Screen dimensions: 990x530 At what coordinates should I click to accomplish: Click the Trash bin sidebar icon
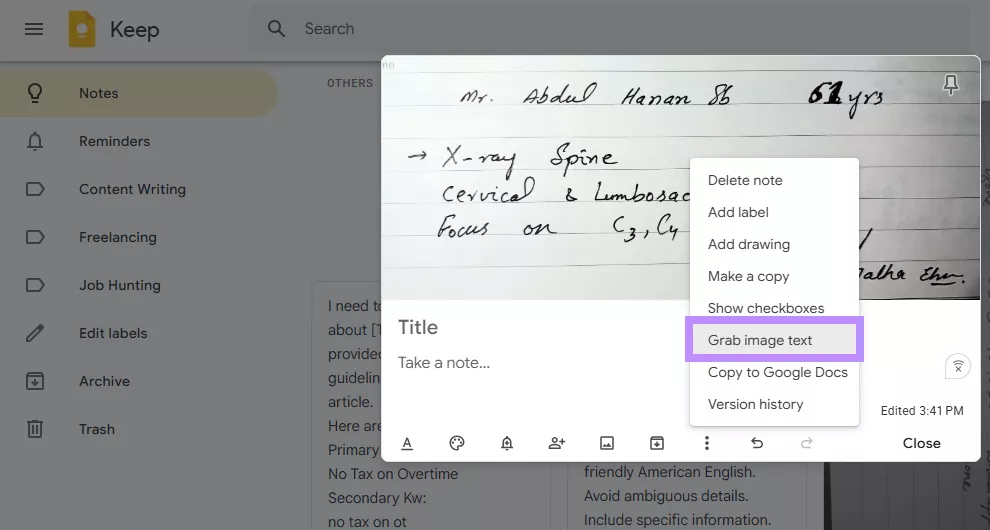point(35,429)
